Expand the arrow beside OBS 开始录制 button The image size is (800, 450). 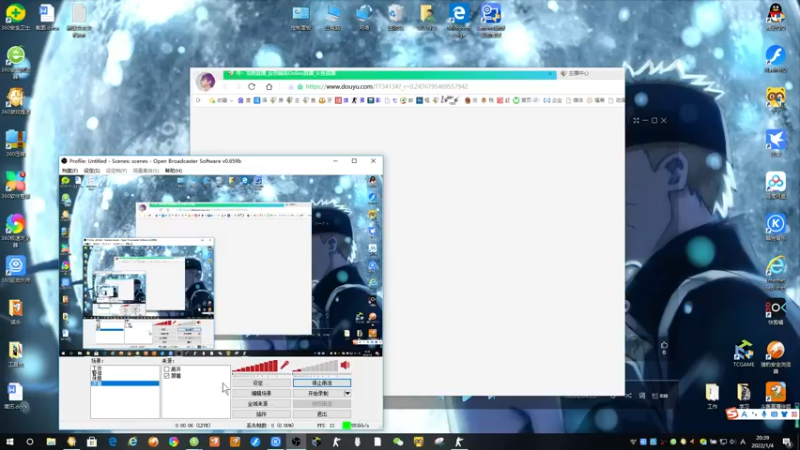click(347, 393)
